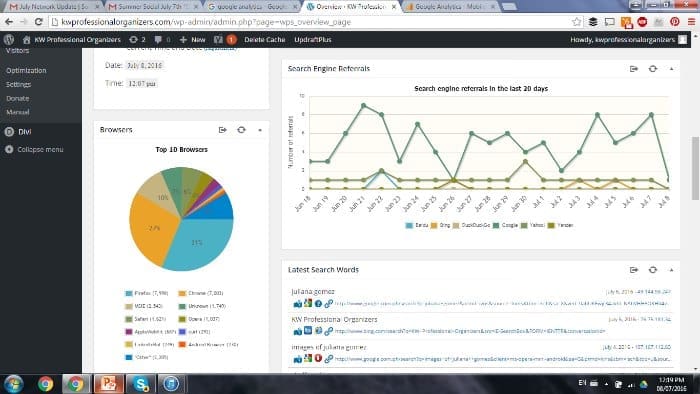
Task: Open Browsers widget more-details arrow icon
Action: [x=223, y=130]
